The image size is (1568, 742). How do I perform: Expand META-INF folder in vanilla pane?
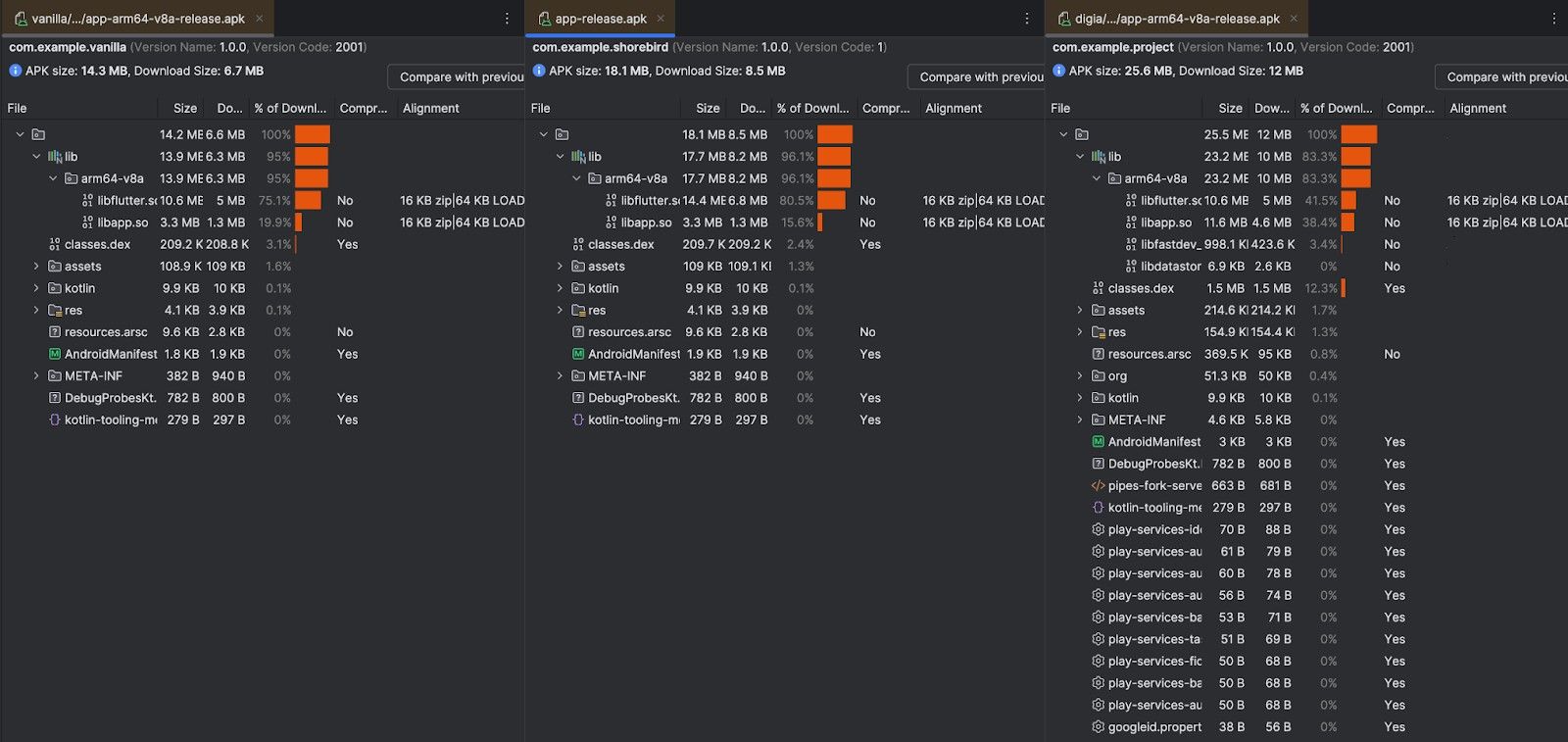(36, 376)
